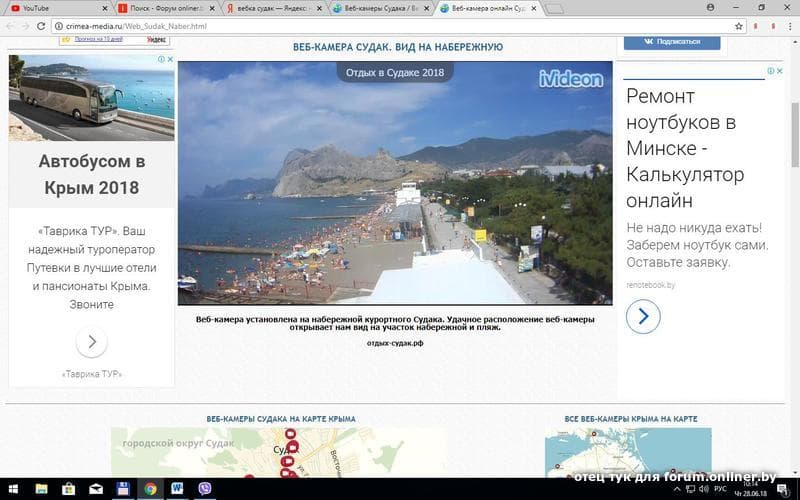
Task: Click the renotebook.by ad link
Action: point(651,285)
